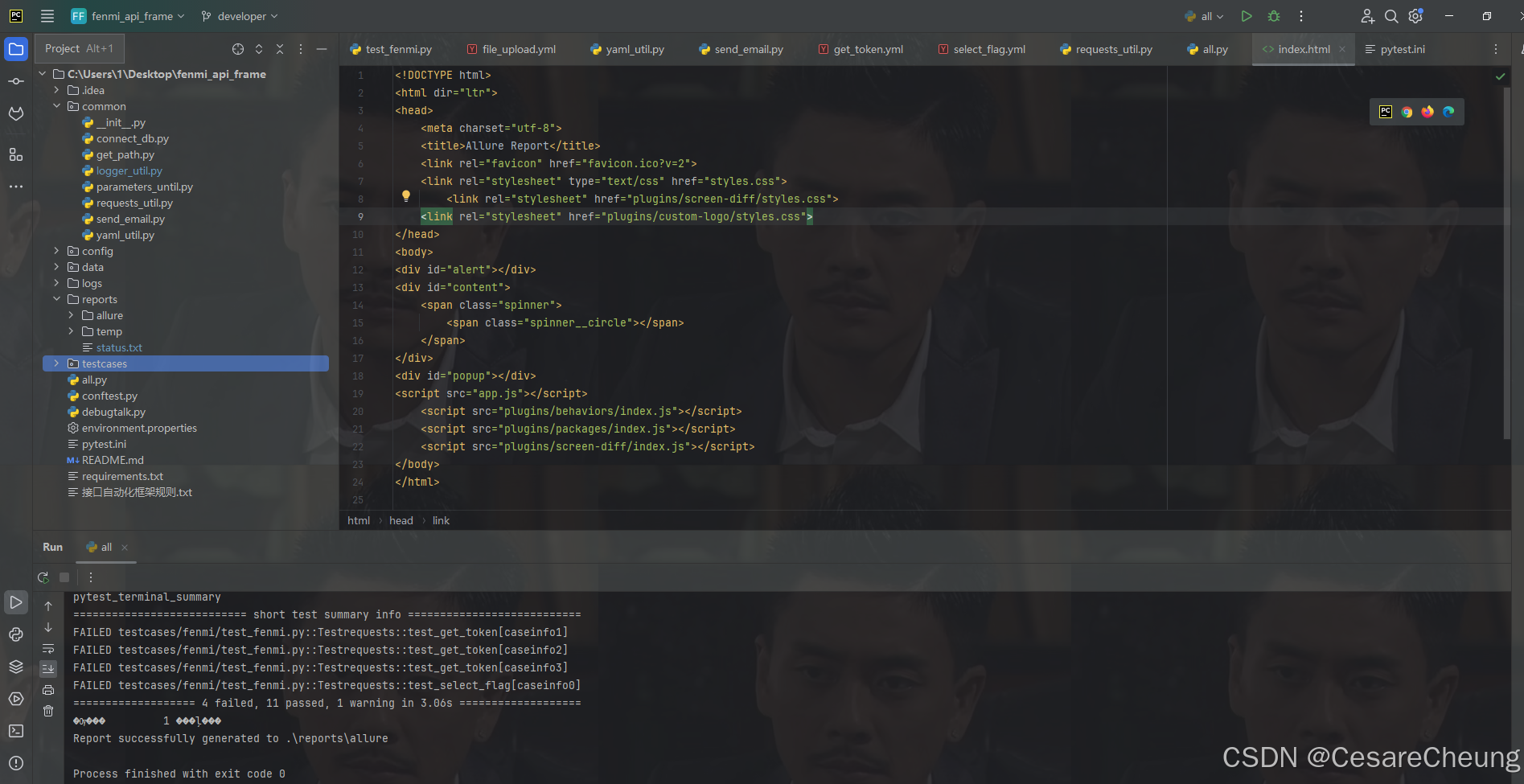Expand the data folder
The image size is (1524, 784).
pos(56,267)
